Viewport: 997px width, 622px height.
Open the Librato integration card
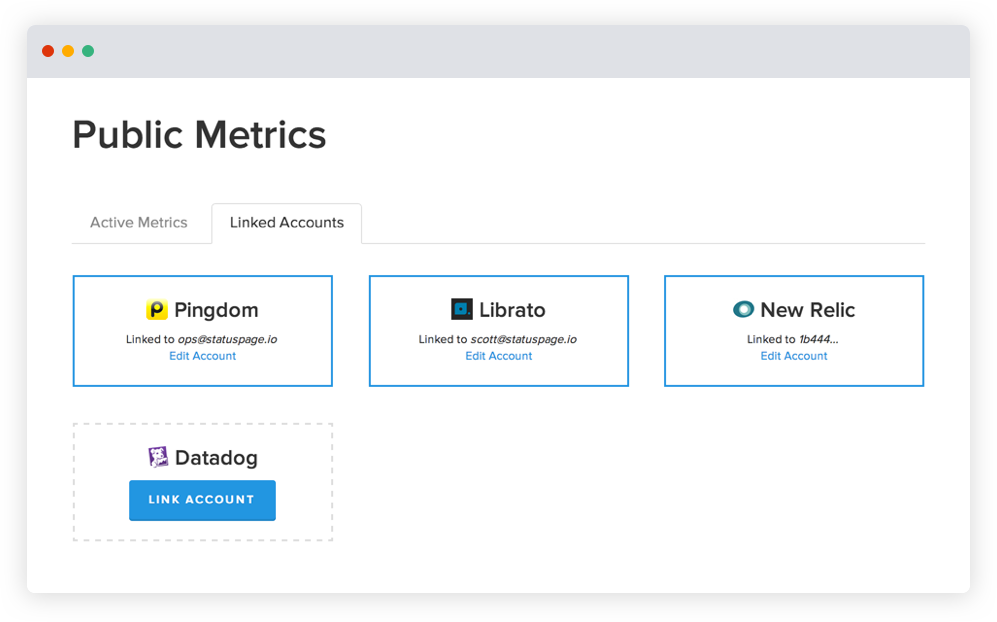pos(498,330)
